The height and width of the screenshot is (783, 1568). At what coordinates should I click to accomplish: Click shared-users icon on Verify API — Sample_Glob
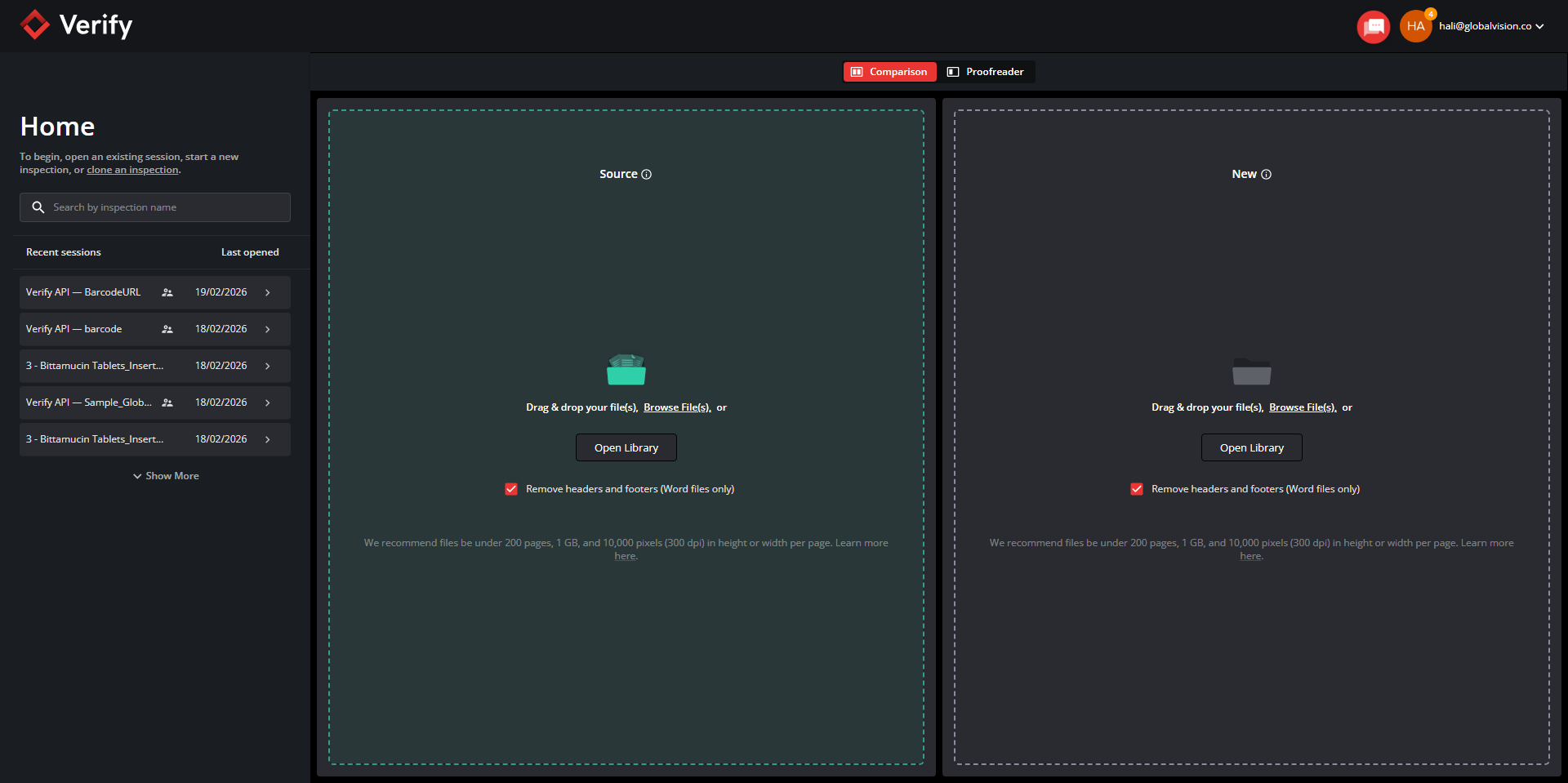[167, 403]
